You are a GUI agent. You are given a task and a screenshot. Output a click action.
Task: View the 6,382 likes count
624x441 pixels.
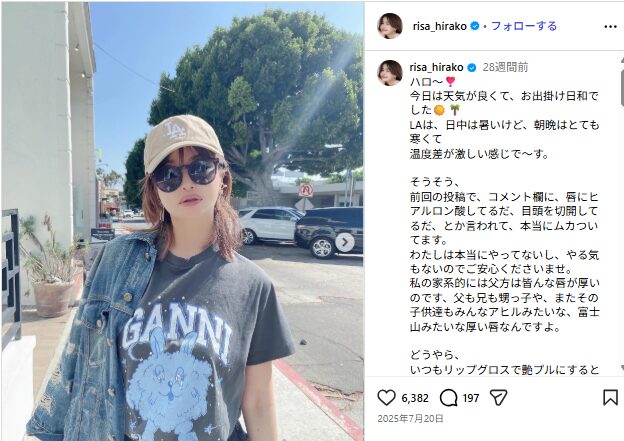pos(415,398)
